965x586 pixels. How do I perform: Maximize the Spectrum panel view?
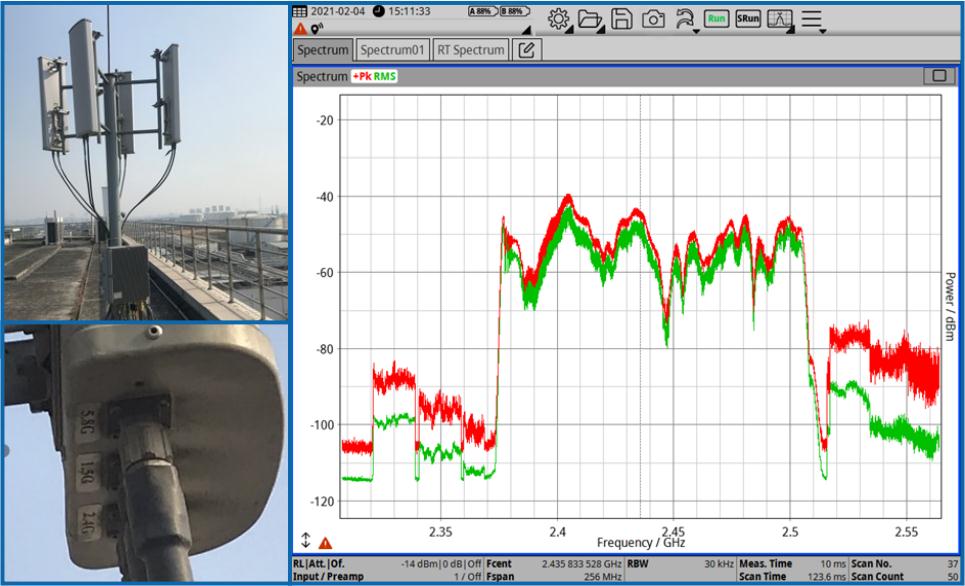938,76
